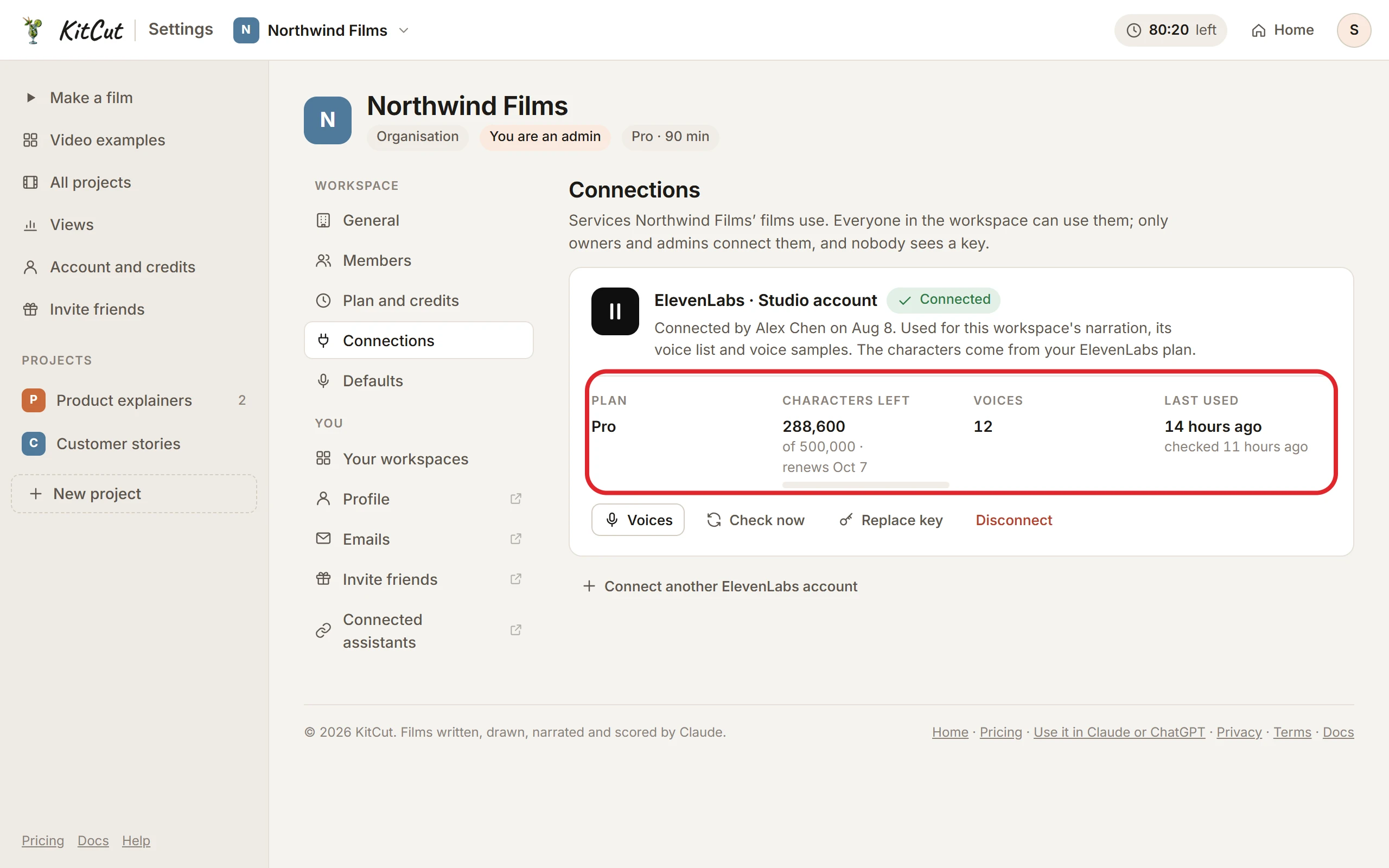The width and height of the screenshot is (1389, 868).
Task: Click the green Connected status badge
Action: click(x=943, y=300)
